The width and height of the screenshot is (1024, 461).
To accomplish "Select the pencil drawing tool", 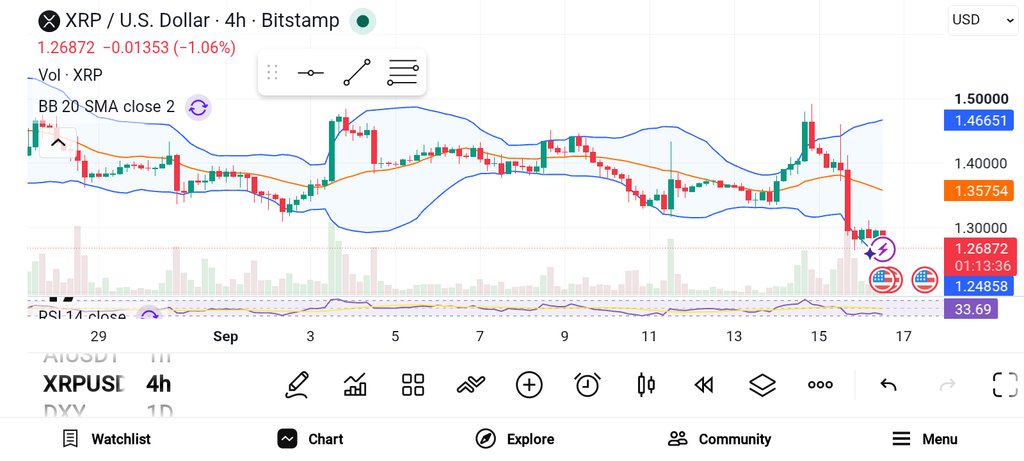I will pyautogui.click(x=297, y=385).
